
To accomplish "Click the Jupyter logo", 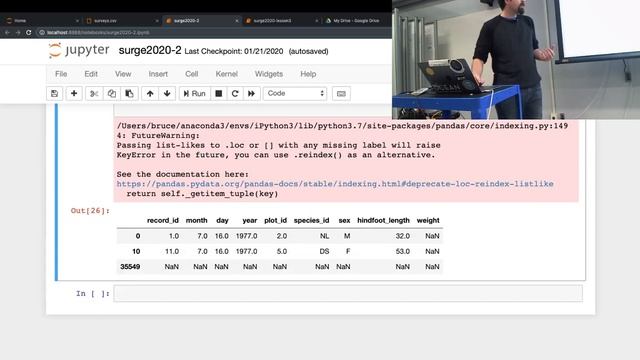I will [x=79, y=51].
